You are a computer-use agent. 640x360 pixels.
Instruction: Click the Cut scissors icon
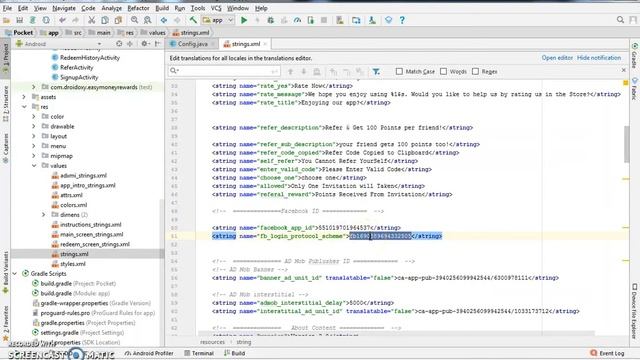[91, 20]
